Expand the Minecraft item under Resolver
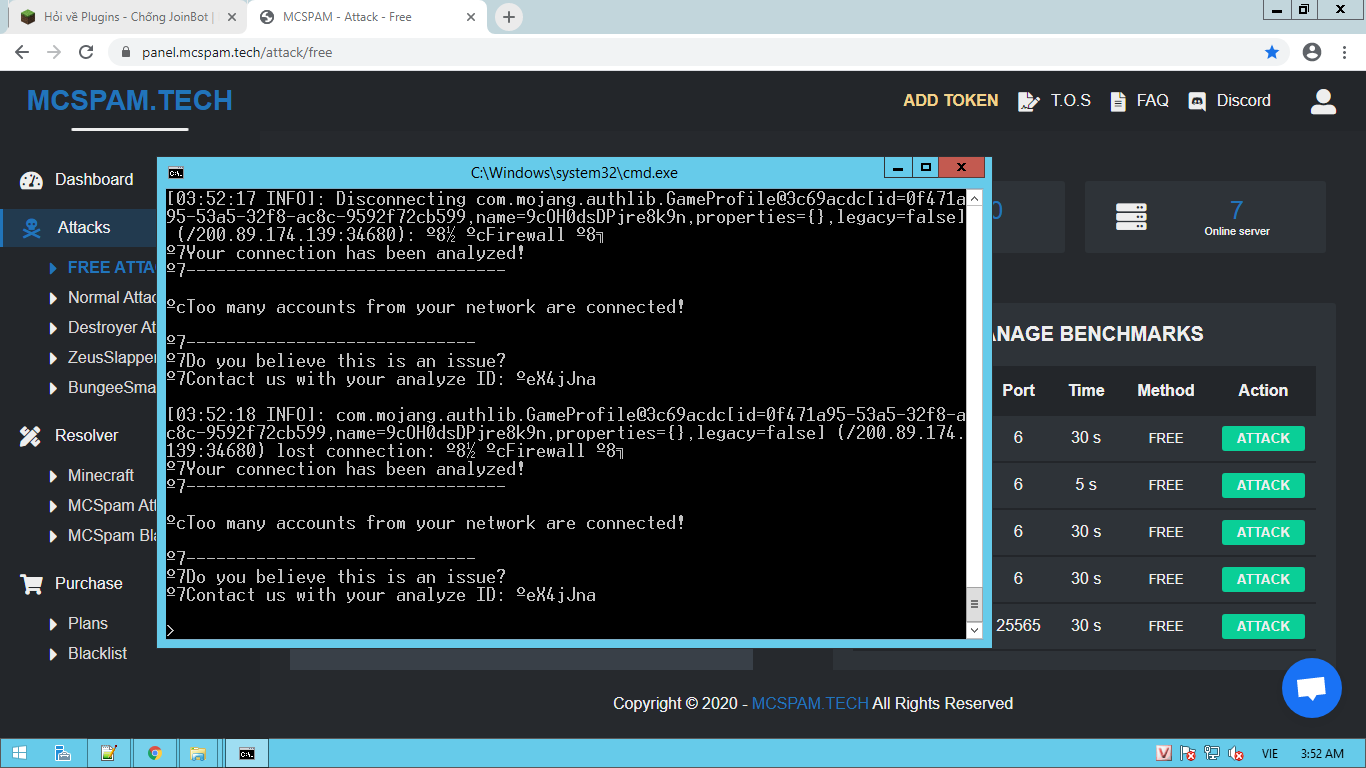This screenshot has height=768, width=1366. [x=100, y=475]
